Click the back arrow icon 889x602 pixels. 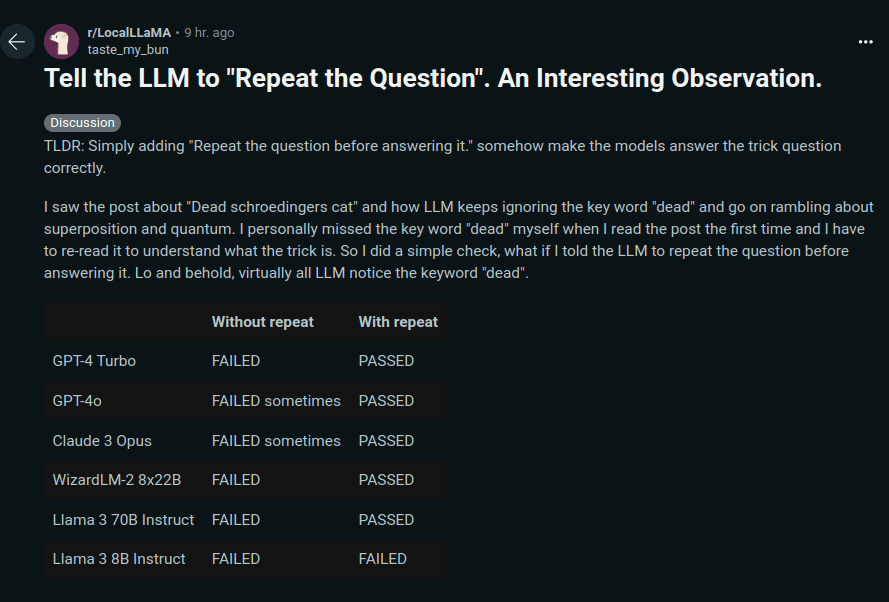pos(17,42)
